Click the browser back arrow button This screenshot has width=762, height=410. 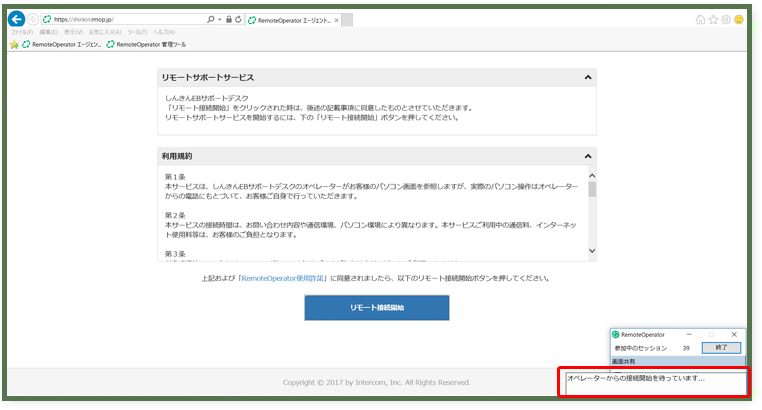(x=17, y=19)
